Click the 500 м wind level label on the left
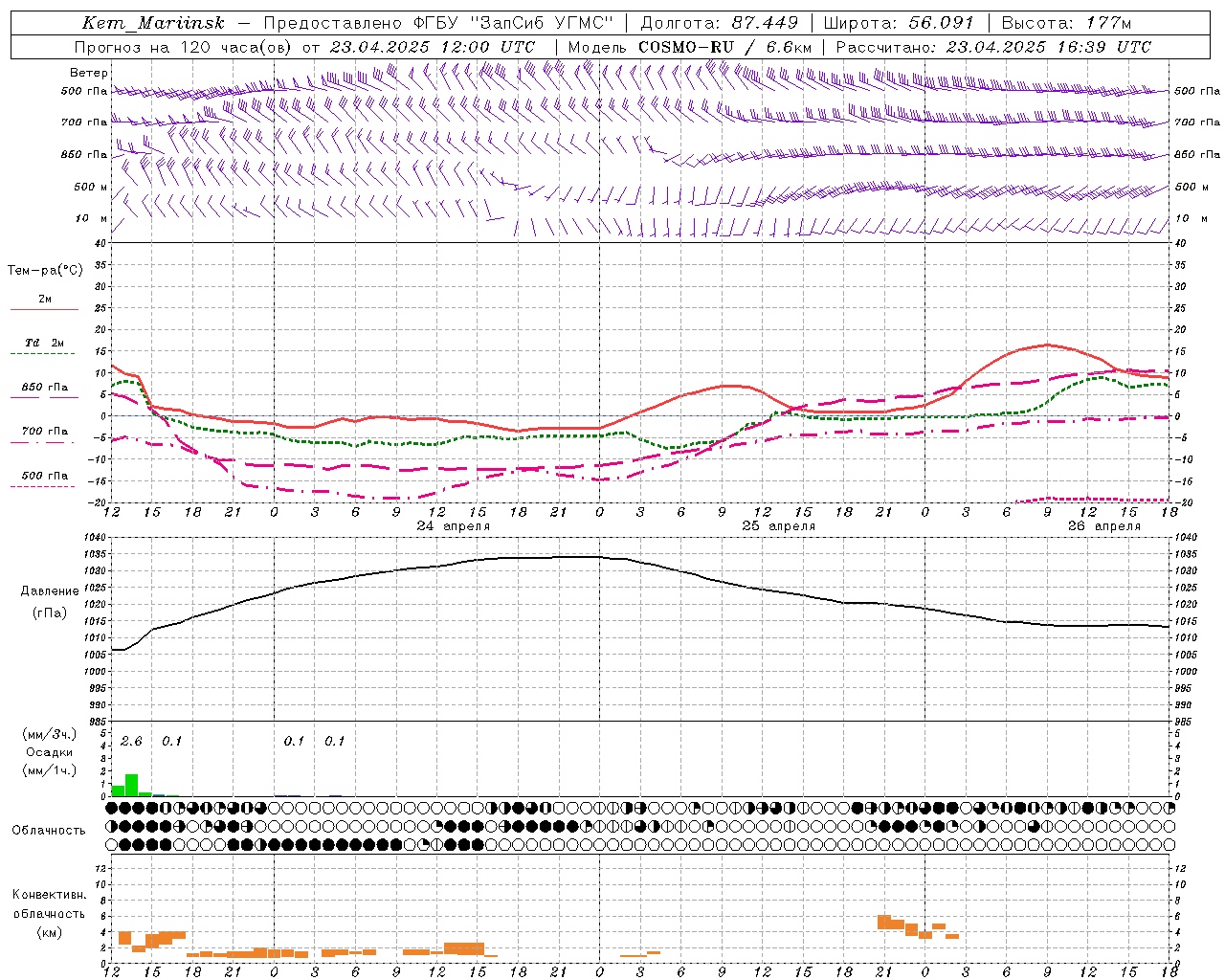This screenshot has width=1225, height=980. 91,187
